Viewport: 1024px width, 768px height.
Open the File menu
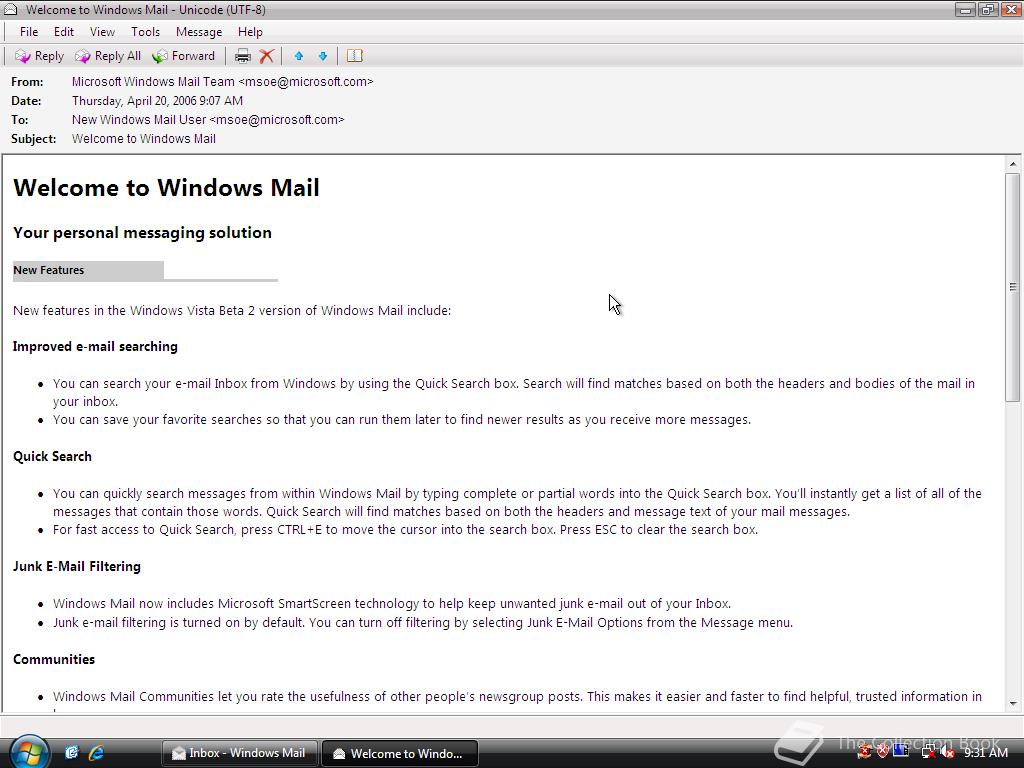point(29,32)
